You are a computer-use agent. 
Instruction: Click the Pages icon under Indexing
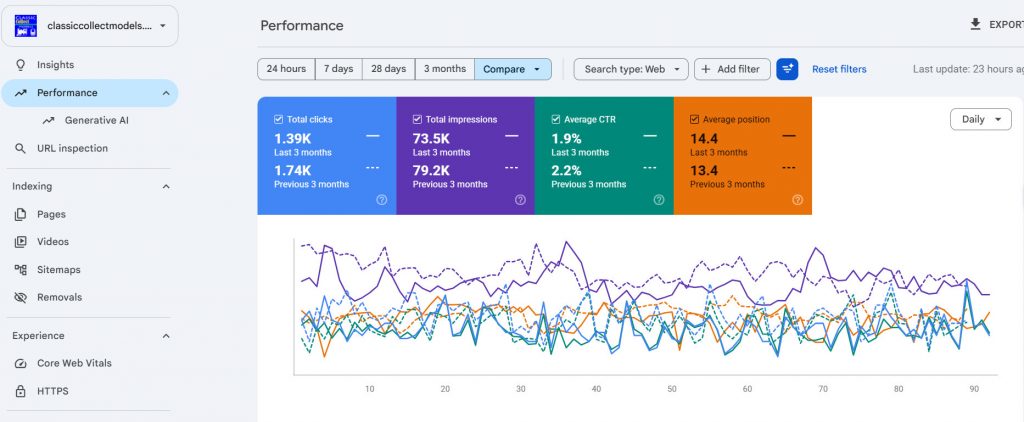click(21, 214)
